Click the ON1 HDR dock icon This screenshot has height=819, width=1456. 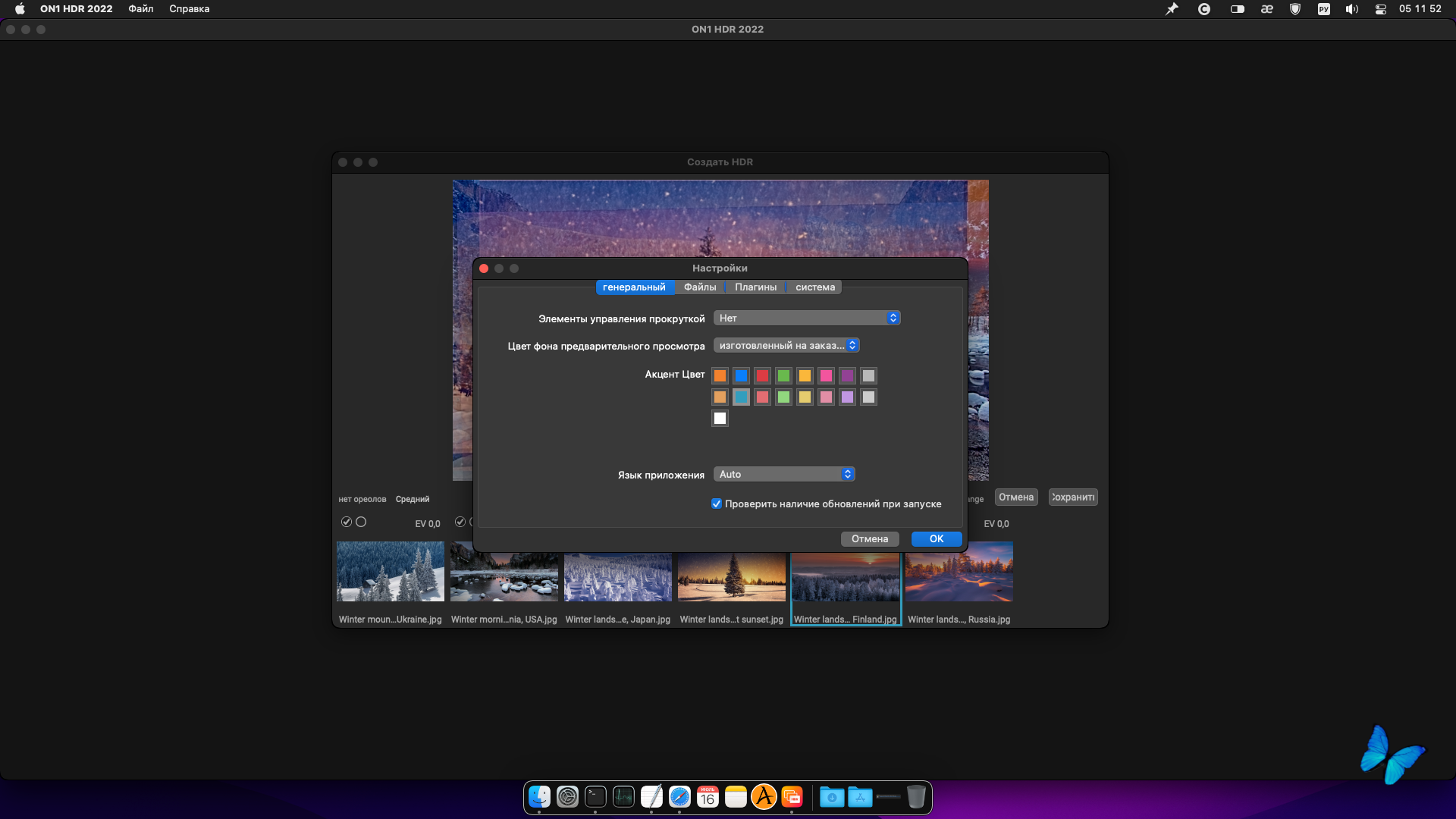point(792,797)
